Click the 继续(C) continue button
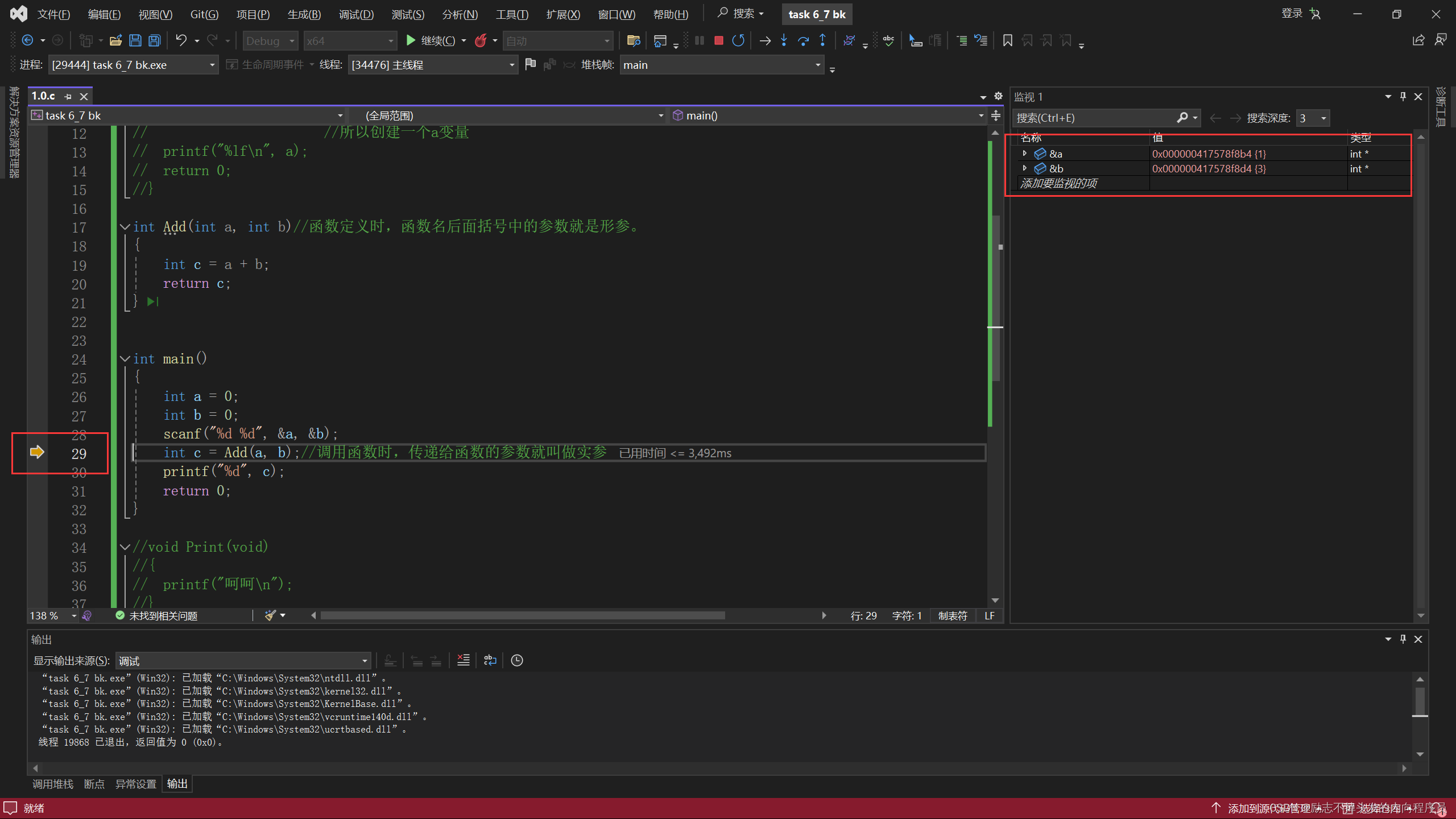Screen dimensions: 1456x819 (x=430, y=40)
